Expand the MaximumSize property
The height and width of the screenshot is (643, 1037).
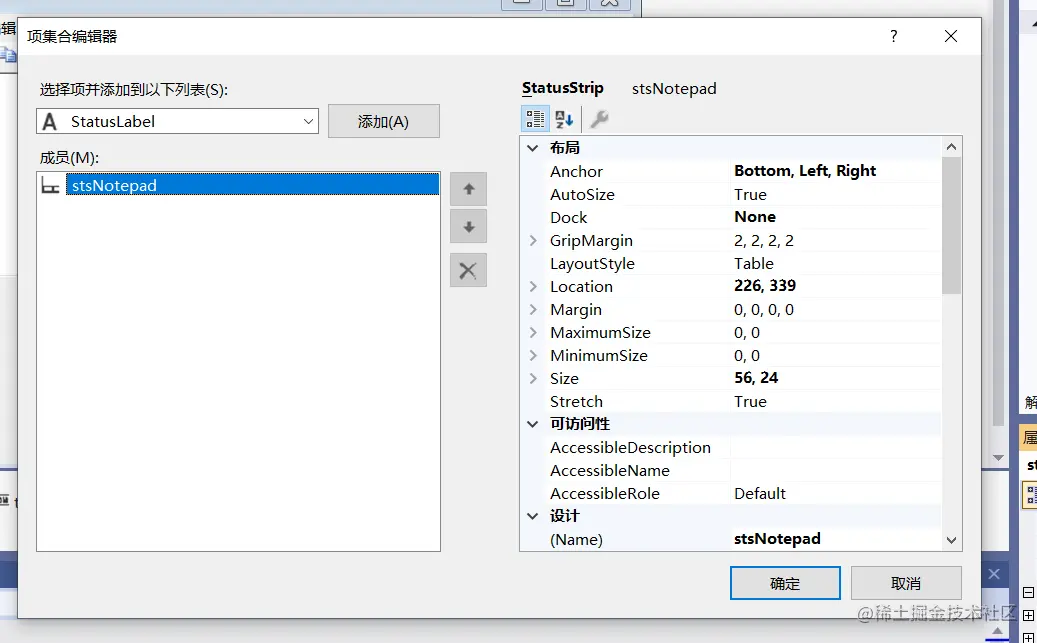click(533, 332)
